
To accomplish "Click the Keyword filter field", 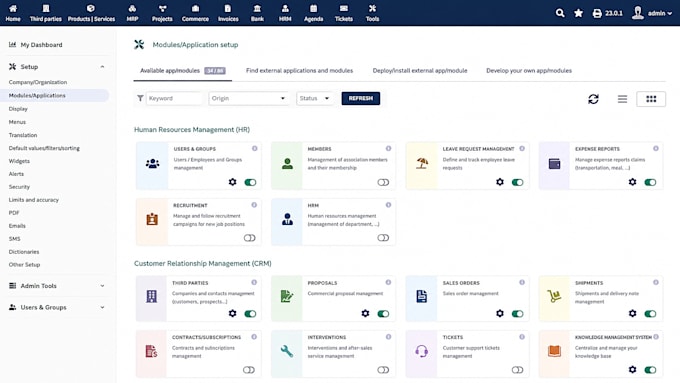I will pos(174,98).
